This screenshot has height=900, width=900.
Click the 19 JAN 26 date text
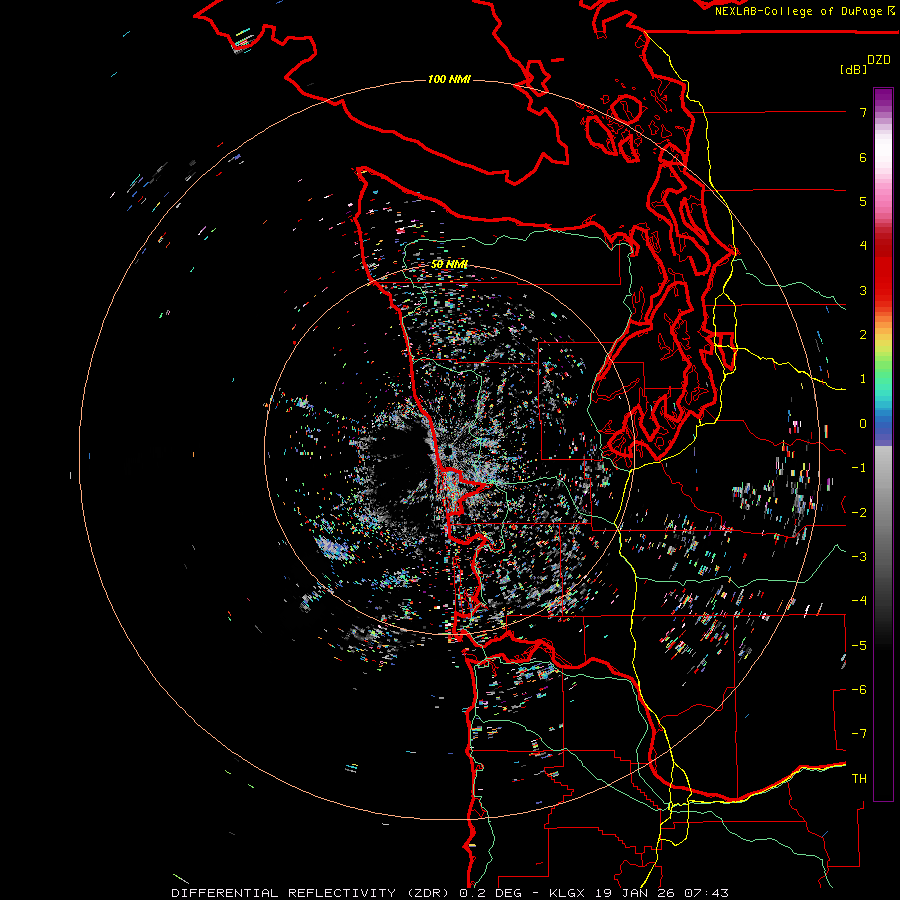point(634,893)
